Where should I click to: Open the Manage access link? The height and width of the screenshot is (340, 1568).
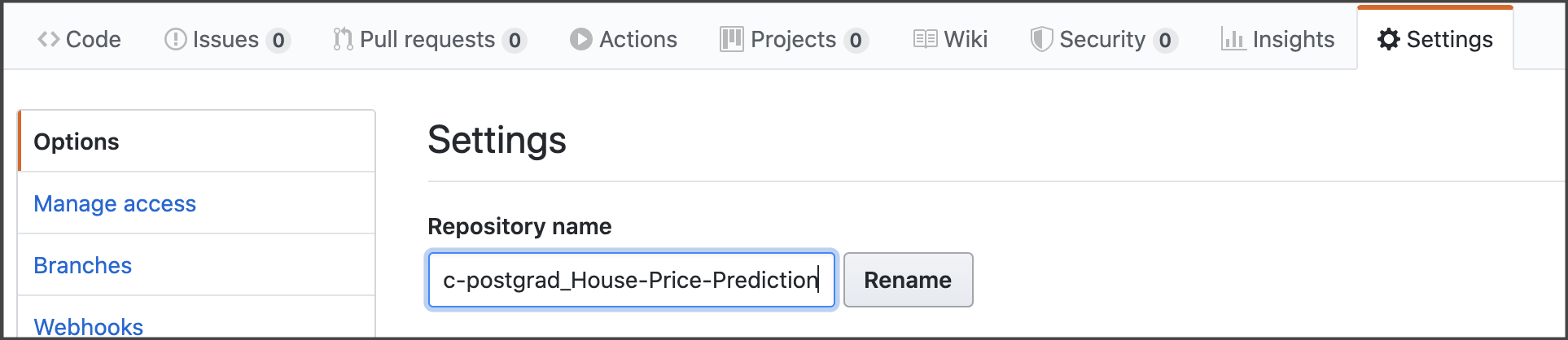[x=115, y=203]
